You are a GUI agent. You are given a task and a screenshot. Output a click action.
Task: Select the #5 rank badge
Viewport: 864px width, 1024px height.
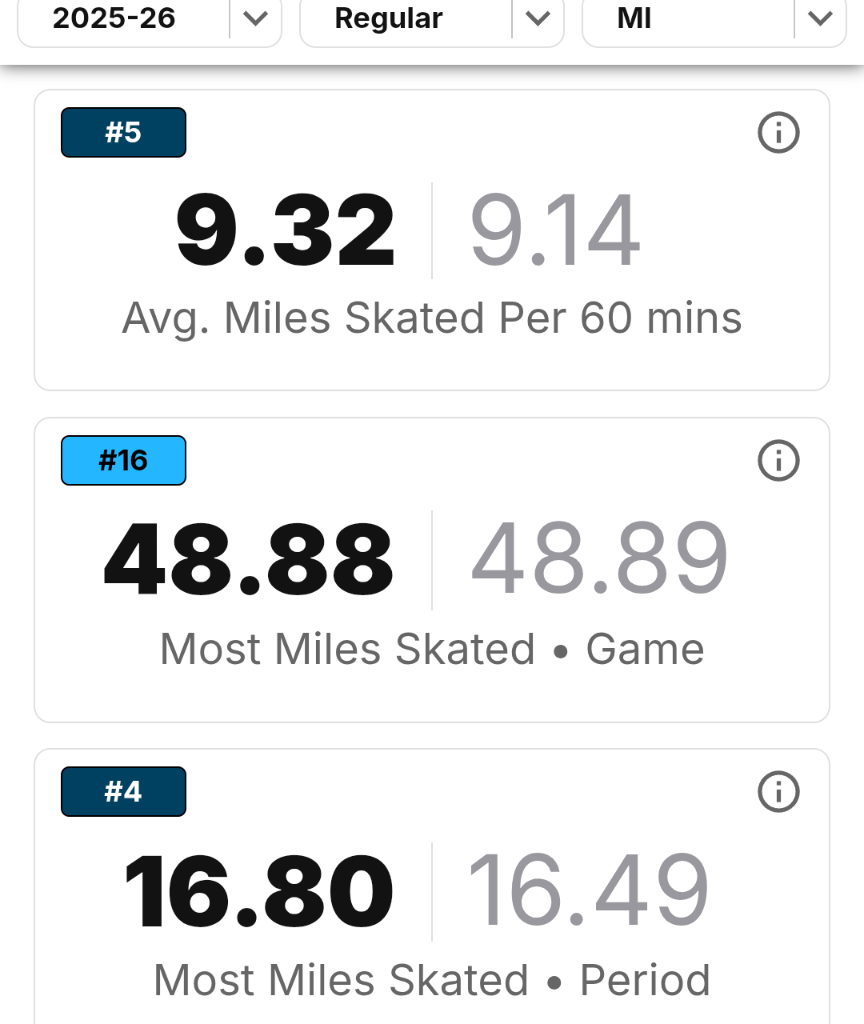point(123,131)
